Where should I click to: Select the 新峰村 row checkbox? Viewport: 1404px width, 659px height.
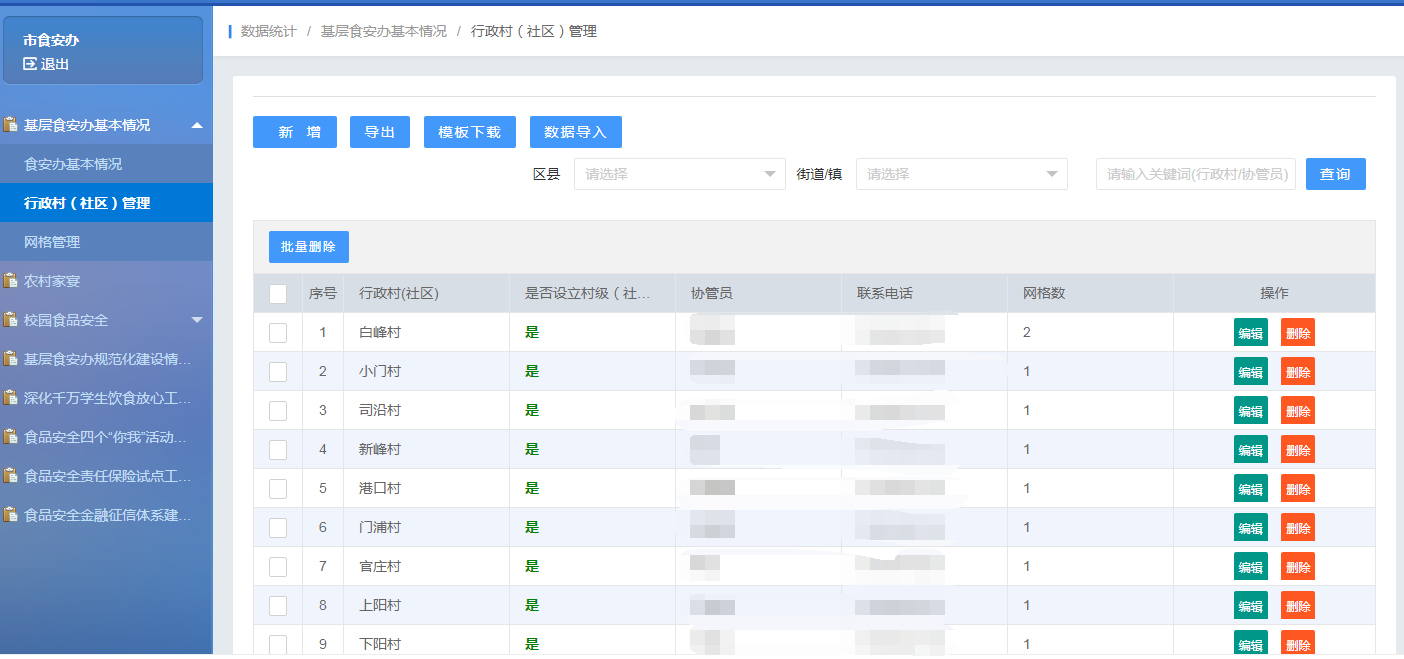click(x=278, y=449)
